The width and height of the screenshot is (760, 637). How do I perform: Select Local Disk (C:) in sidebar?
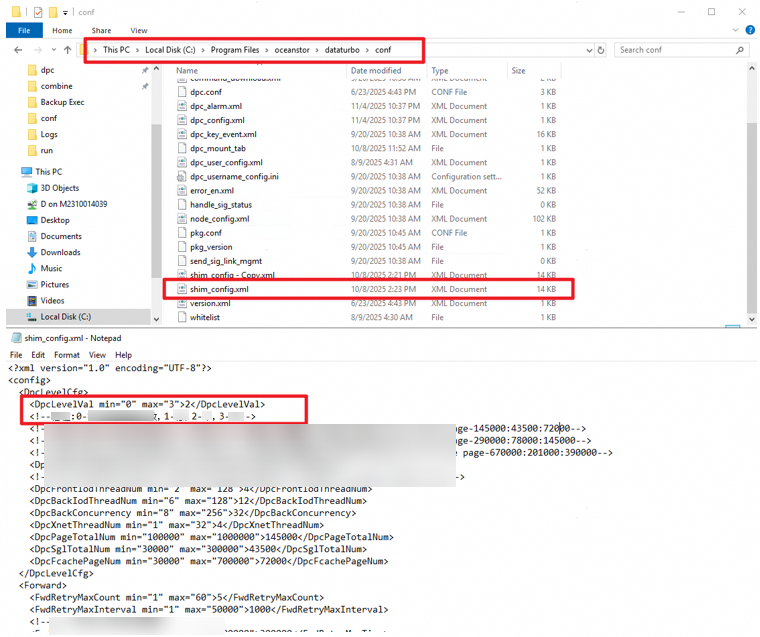click(x=65, y=317)
